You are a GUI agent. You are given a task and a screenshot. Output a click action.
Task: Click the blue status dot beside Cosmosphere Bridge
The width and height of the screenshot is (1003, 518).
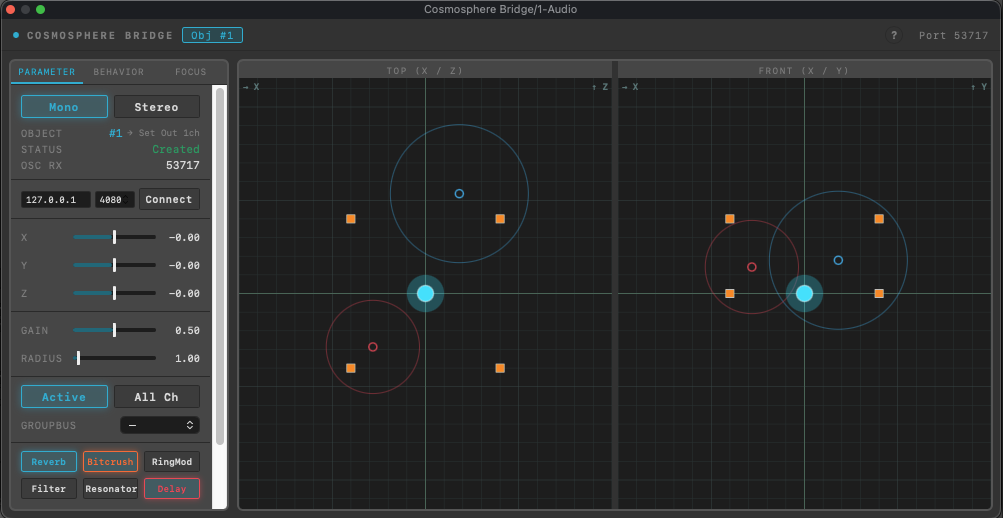click(x=16, y=35)
